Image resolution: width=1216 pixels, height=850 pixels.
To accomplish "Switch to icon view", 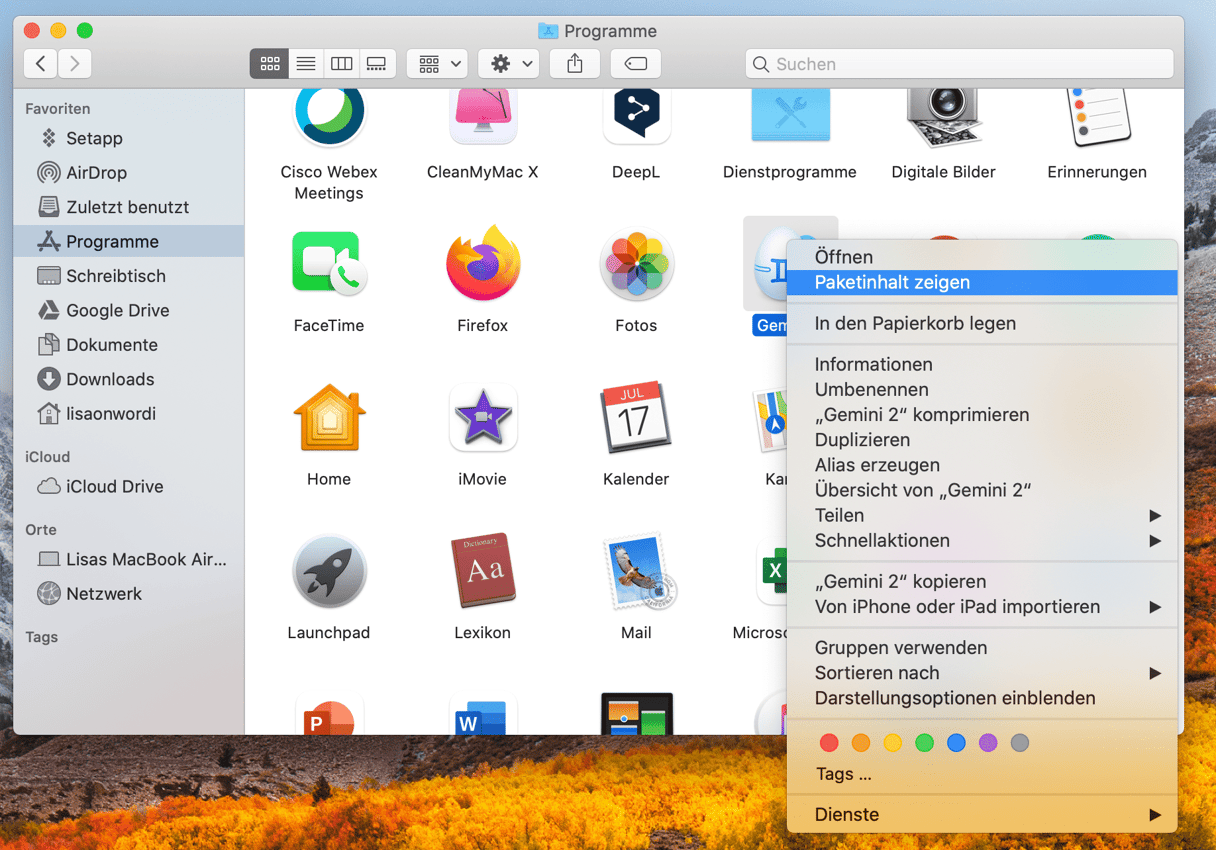I will [270, 64].
